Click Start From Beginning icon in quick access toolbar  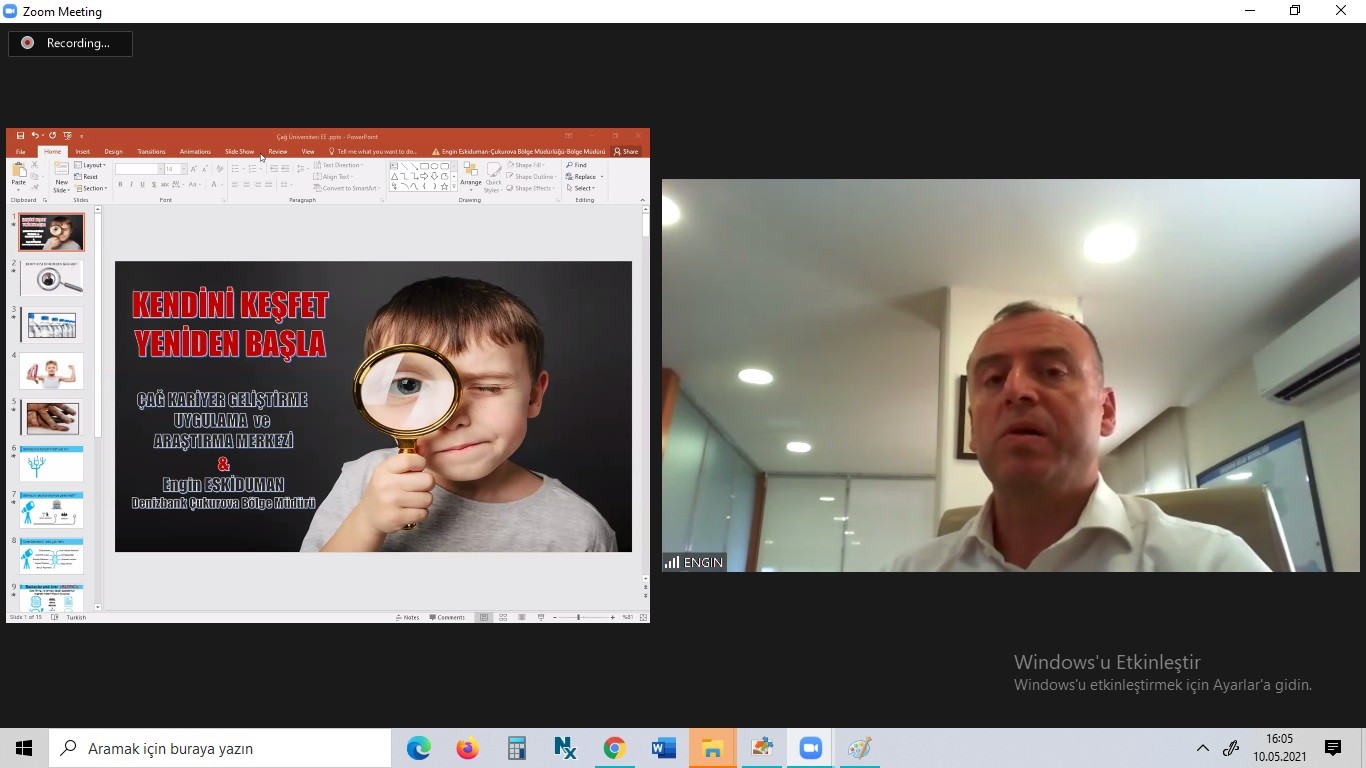pos(67,136)
